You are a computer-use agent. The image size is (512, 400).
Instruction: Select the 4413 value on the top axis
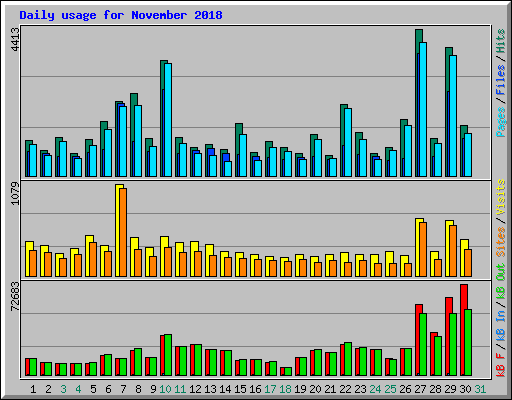(15, 40)
